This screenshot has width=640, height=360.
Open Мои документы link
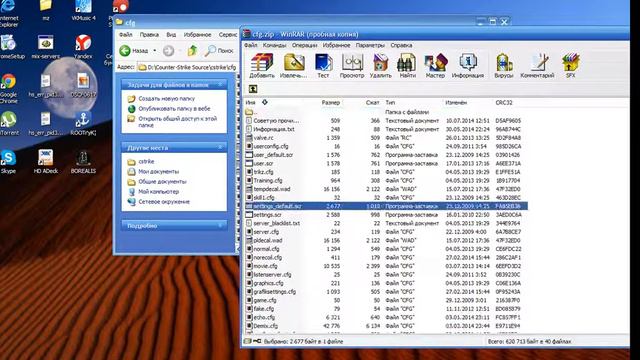pyautogui.click(x=158, y=171)
